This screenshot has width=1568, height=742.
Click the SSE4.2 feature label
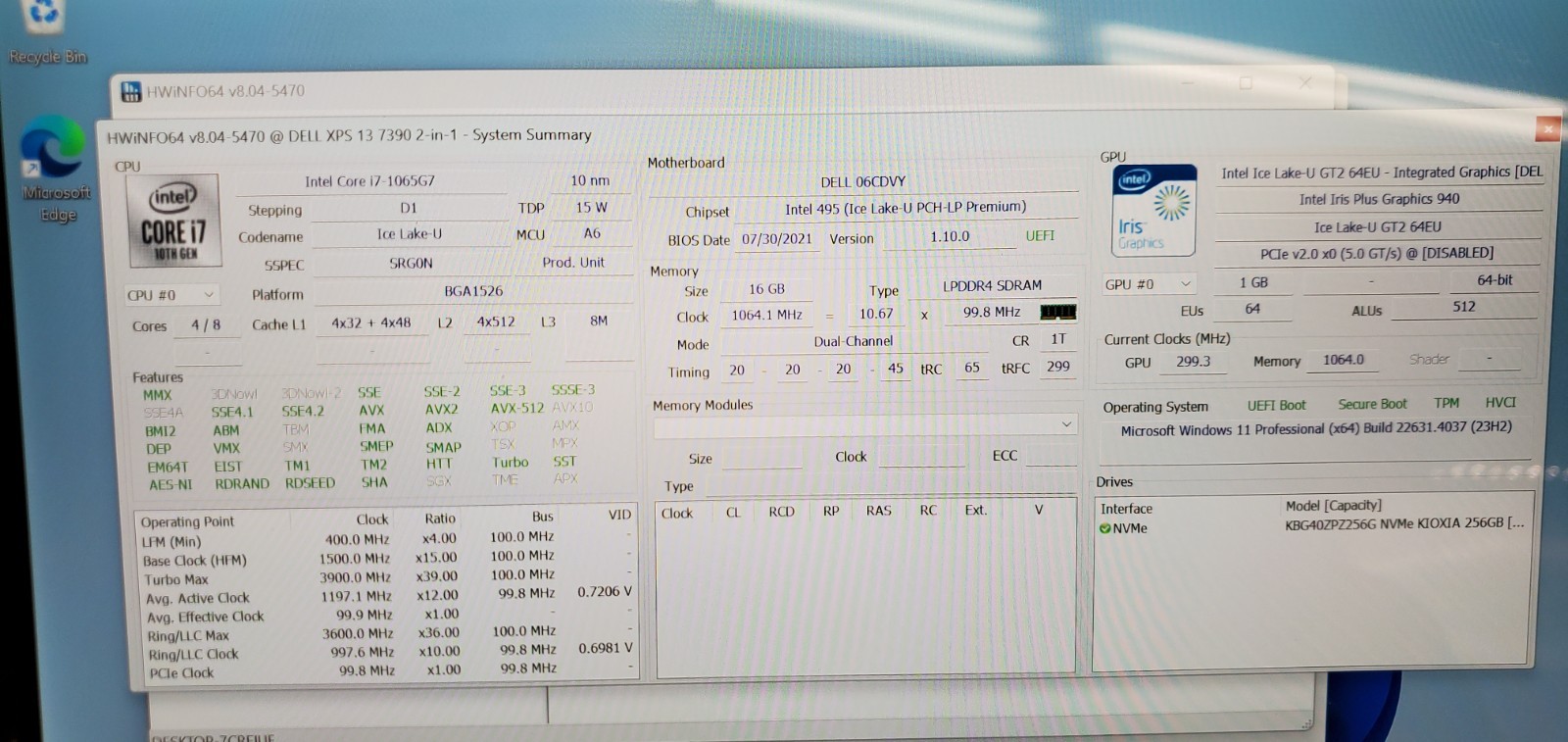303,412
